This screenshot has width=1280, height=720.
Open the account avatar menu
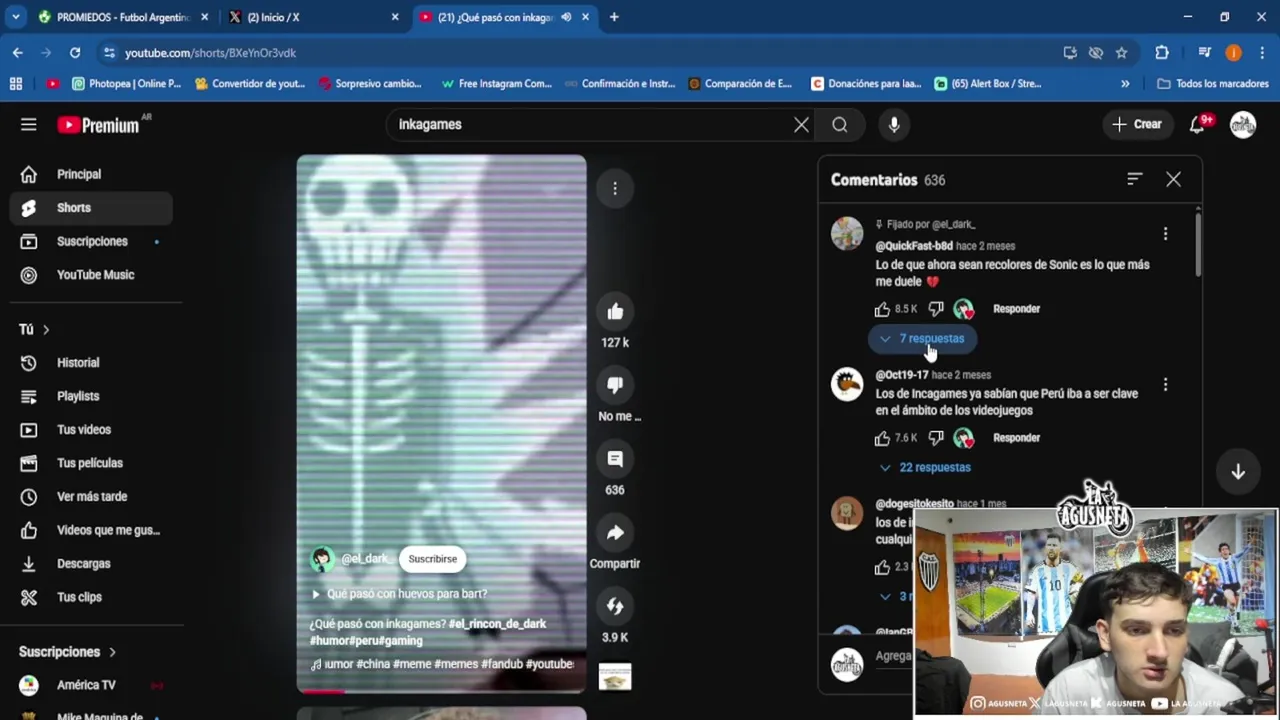pos(1243,124)
